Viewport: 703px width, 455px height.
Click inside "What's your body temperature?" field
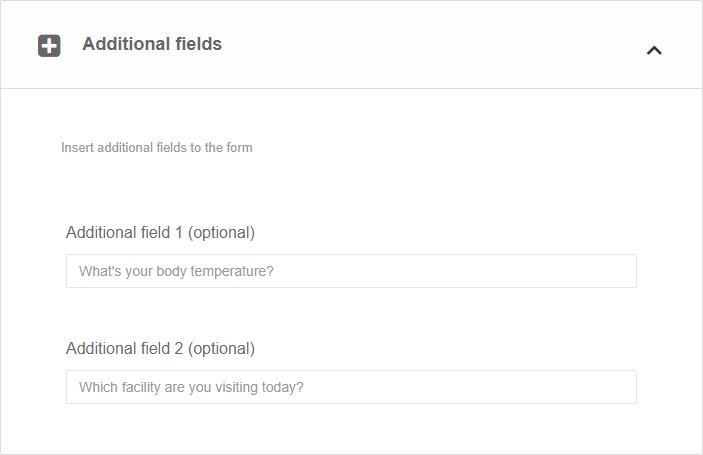351,271
